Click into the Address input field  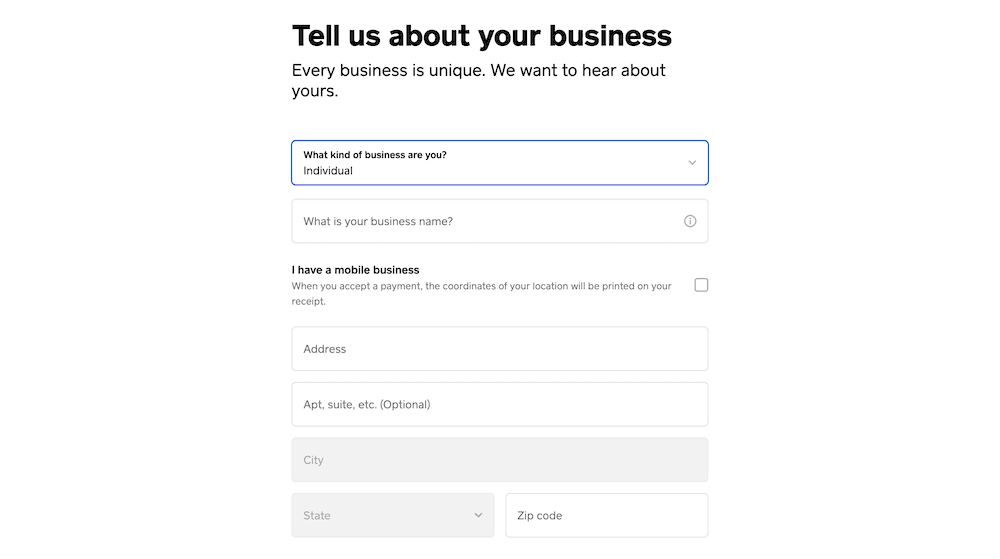tap(500, 349)
